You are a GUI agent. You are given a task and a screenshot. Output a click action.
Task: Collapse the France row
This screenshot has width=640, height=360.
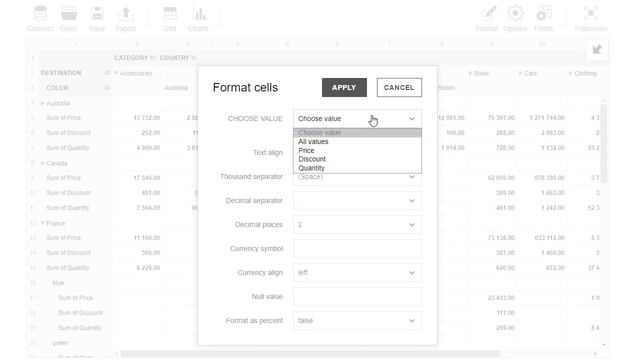[x=42, y=223]
